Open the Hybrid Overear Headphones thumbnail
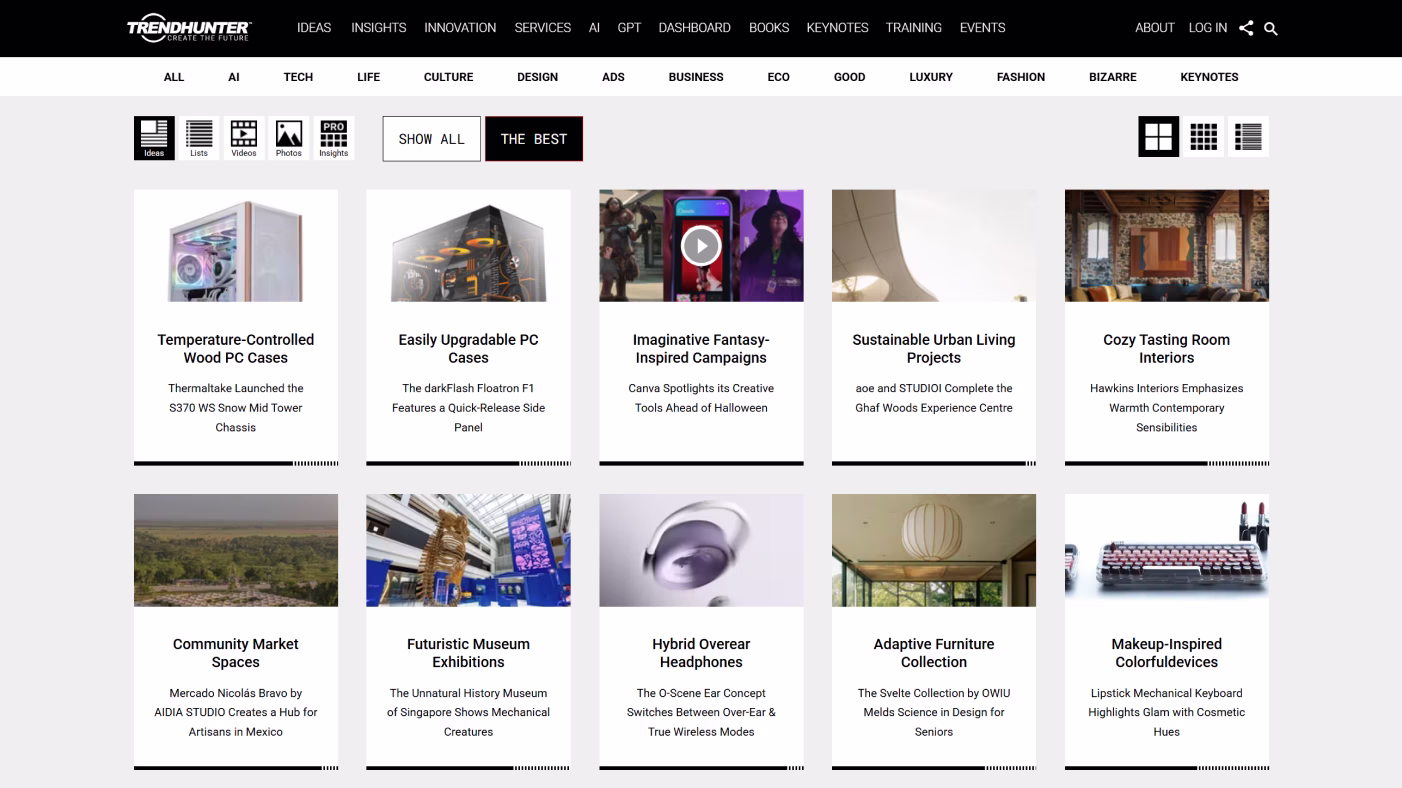The height and width of the screenshot is (788, 1402). (x=701, y=550)
